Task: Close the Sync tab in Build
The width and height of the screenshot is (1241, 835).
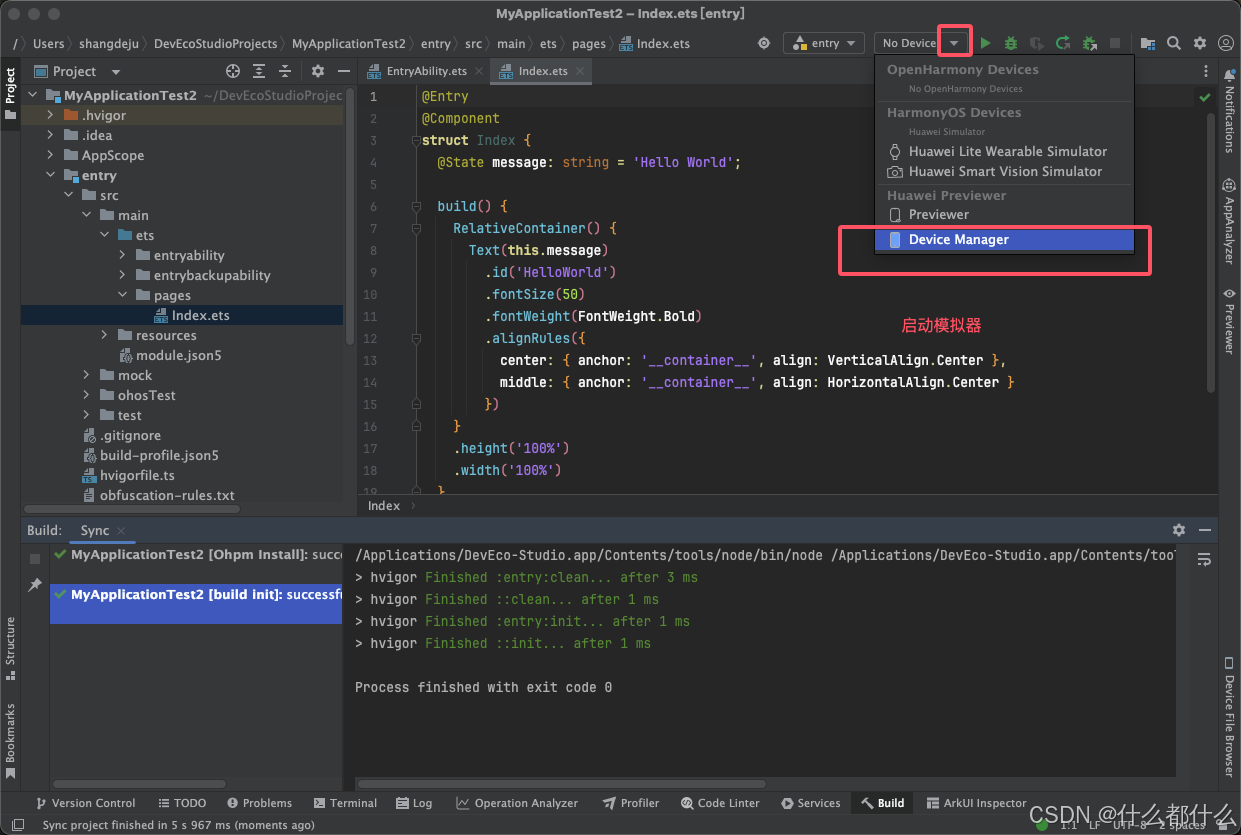Action: point(121,531)
